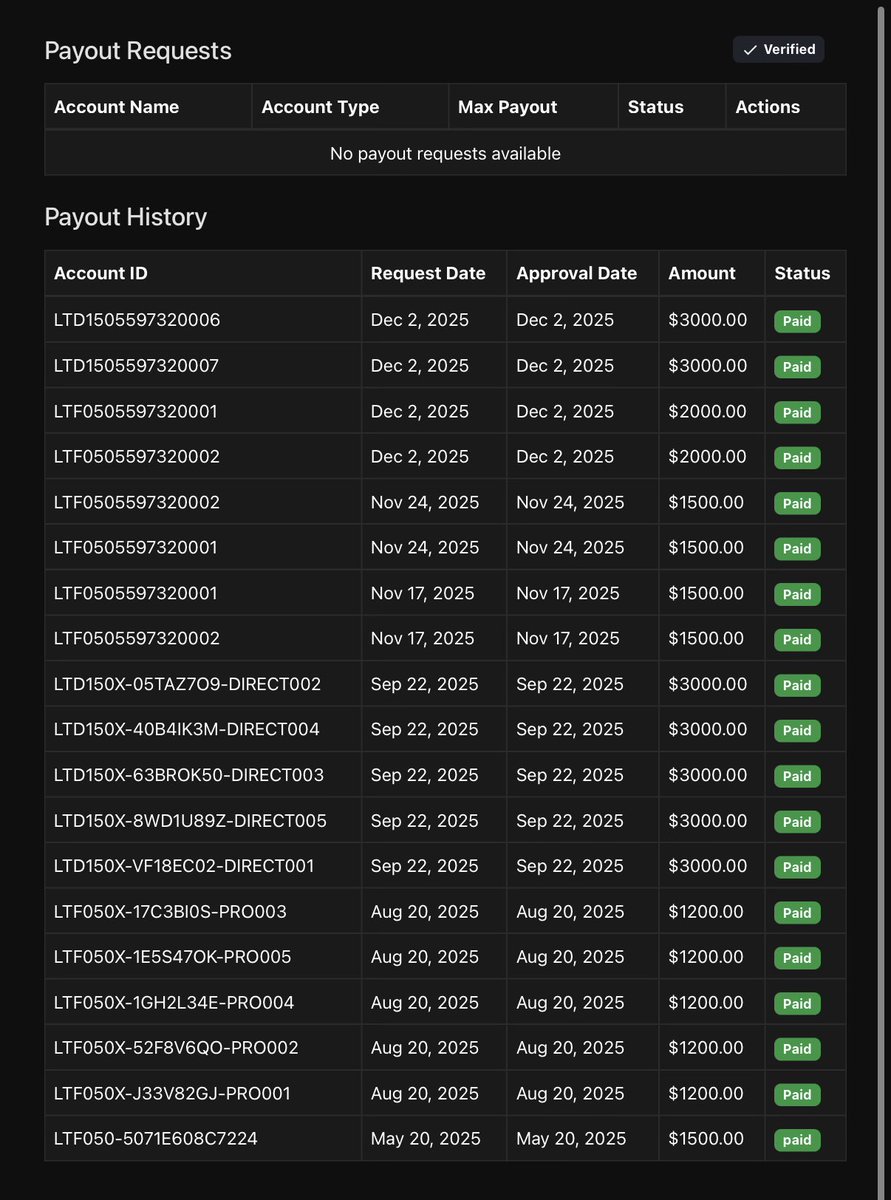
Task: Click account LTD150X-63BROK50-DIRECT003
Action: tap(189, 775)
